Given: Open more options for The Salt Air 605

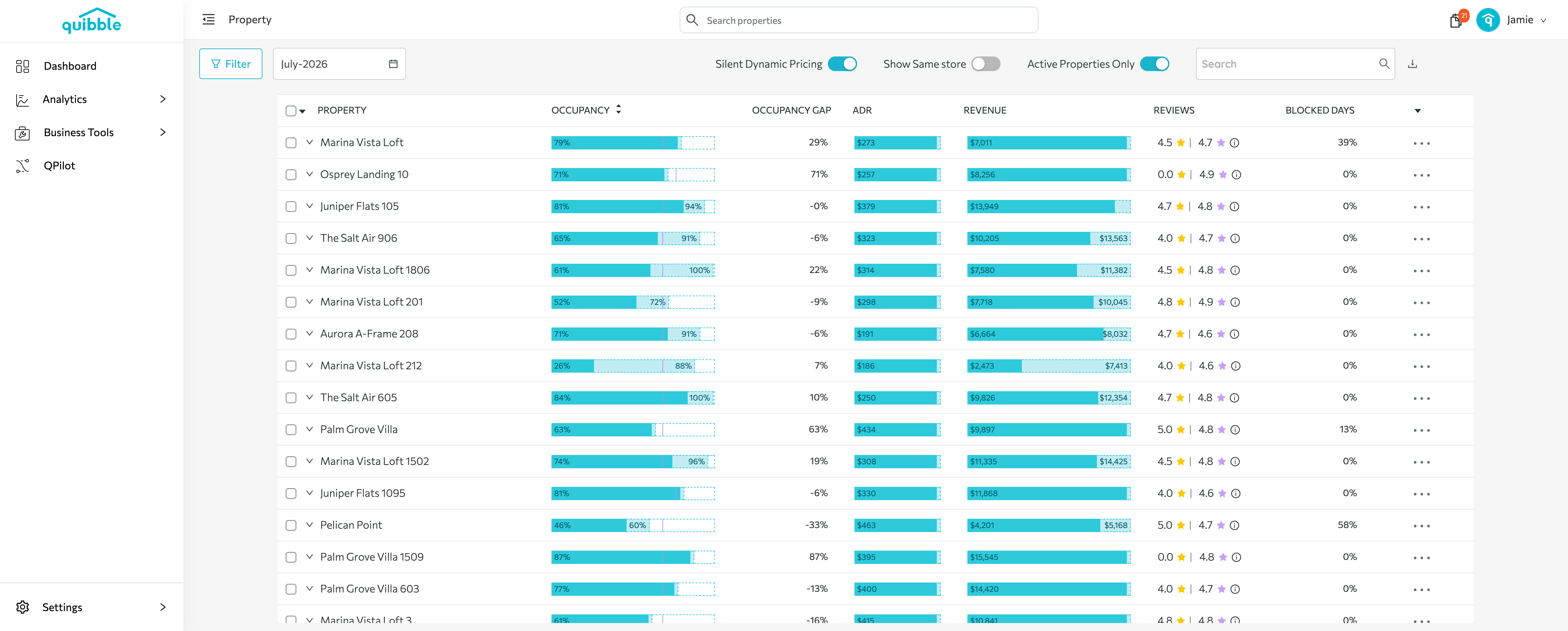Looking at the screenshot, I should [1421, 399].
